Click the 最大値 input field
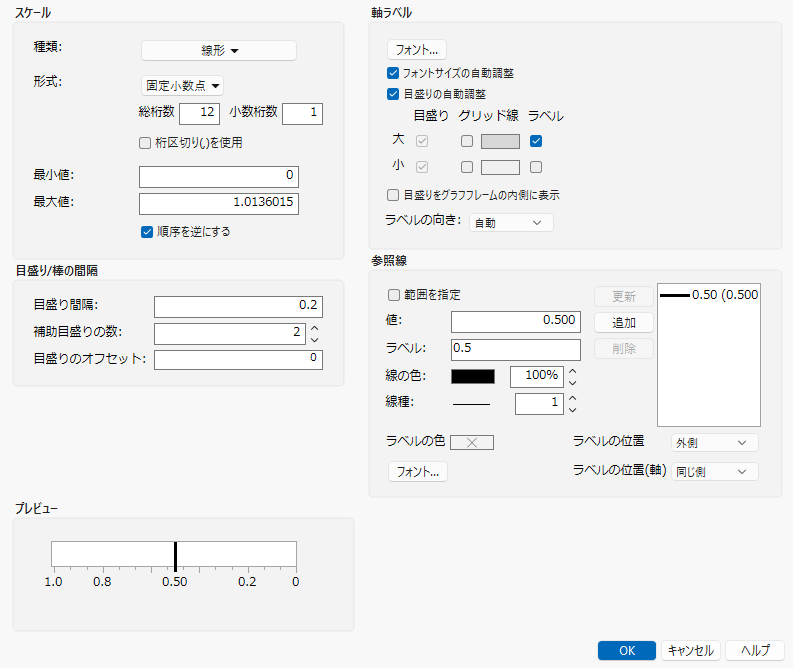 coord(219,203)
